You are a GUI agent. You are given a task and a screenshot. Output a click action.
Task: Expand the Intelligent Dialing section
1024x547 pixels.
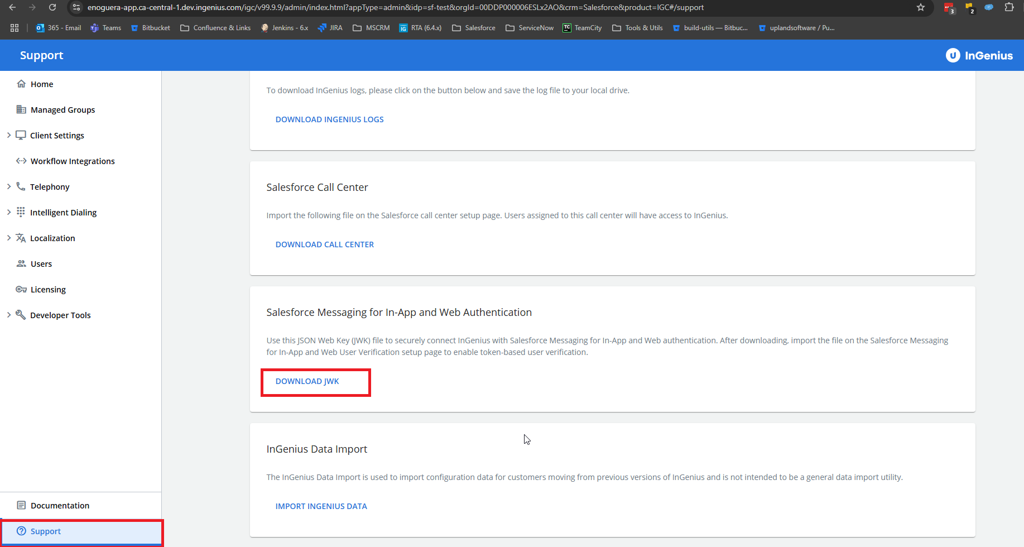tap(9, 212)
